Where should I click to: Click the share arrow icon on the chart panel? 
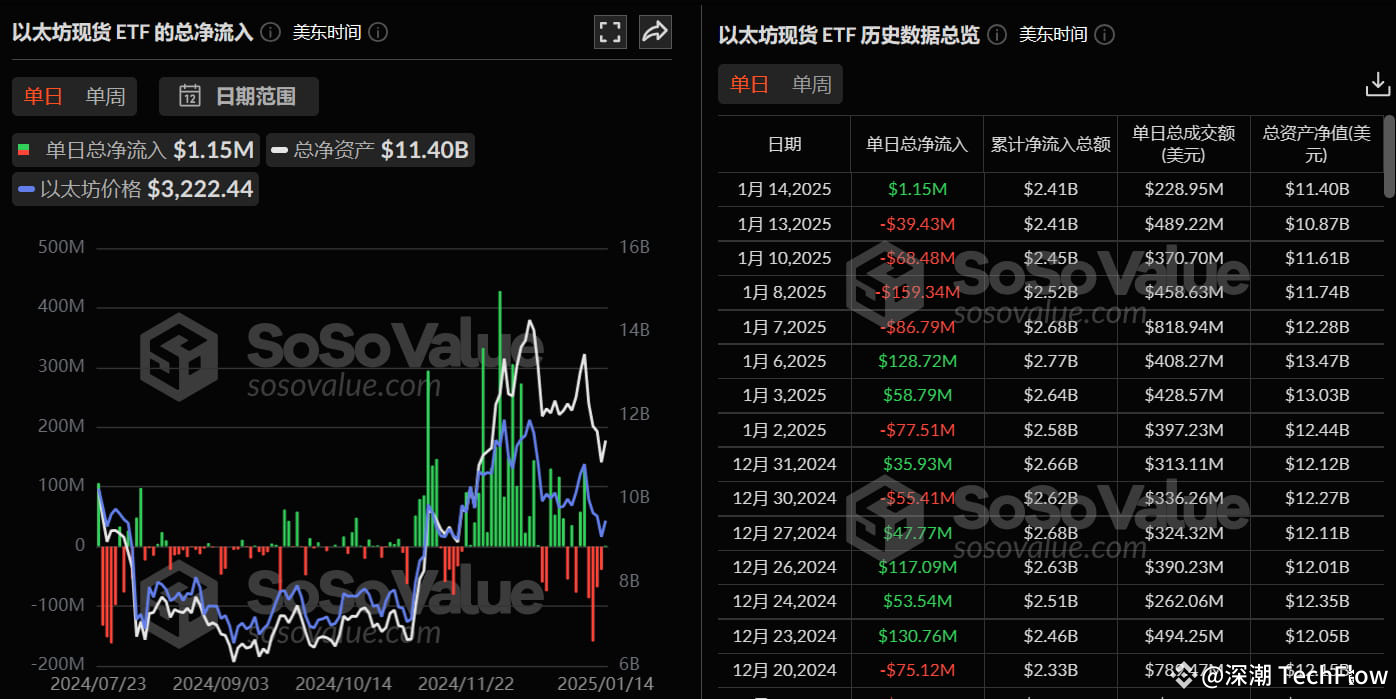655,31
